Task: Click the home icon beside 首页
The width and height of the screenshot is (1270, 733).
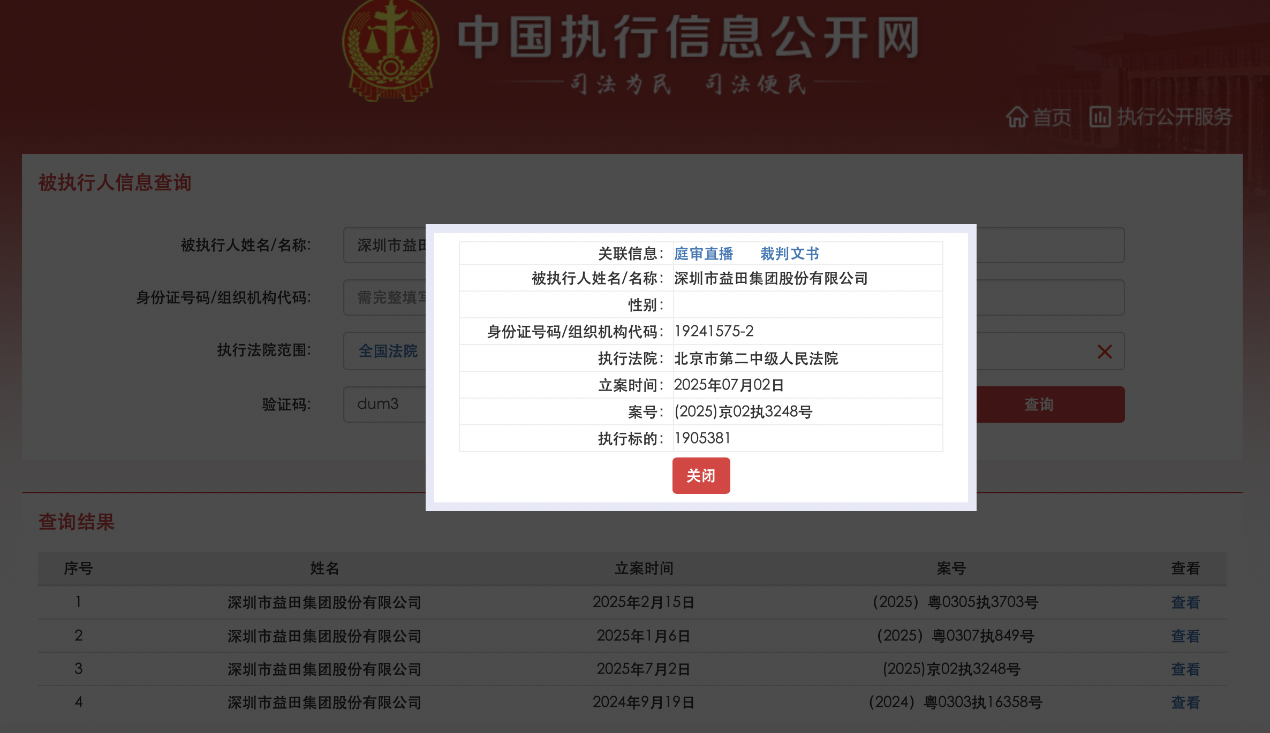Action: pos(1017,117)
